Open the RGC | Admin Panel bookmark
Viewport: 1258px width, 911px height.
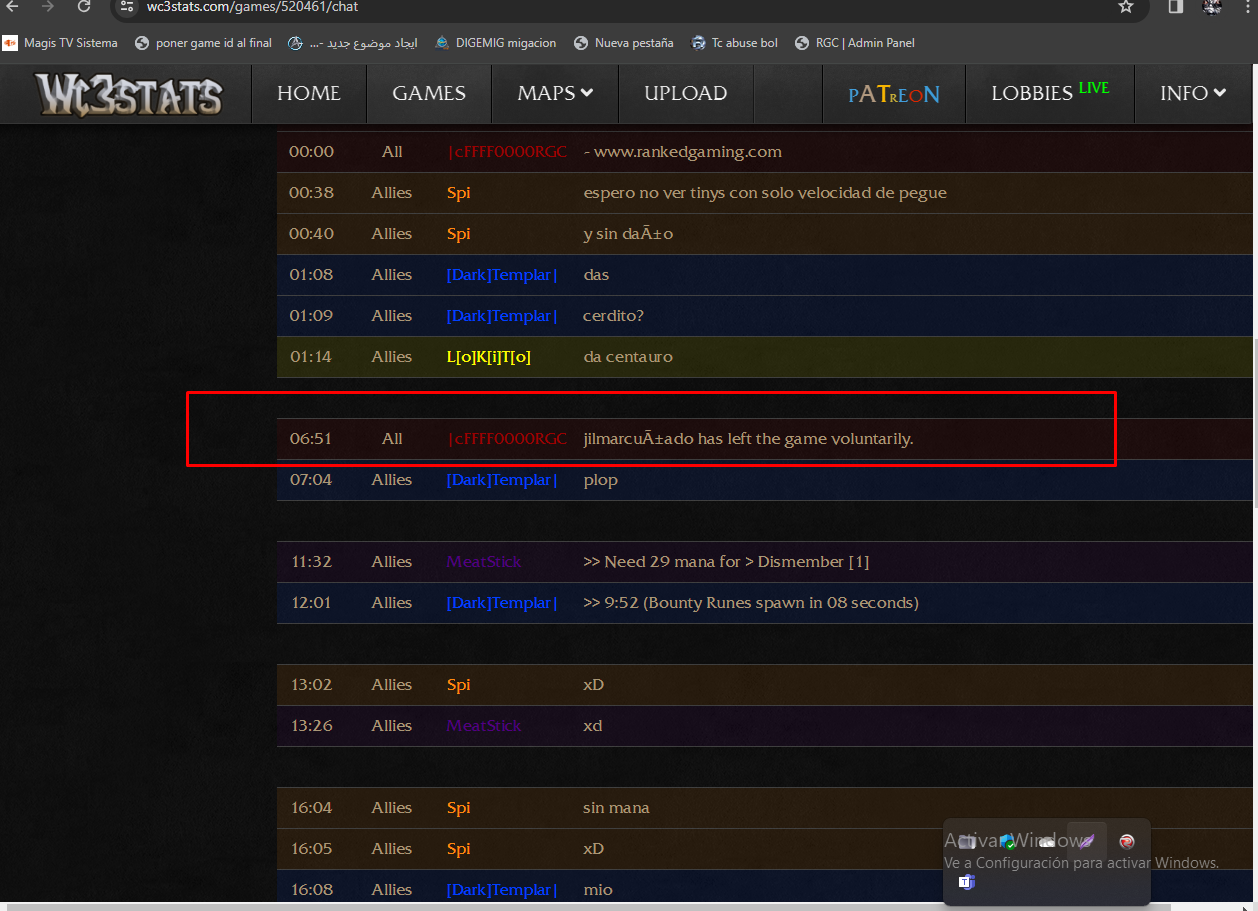click(x=854, y=43)
